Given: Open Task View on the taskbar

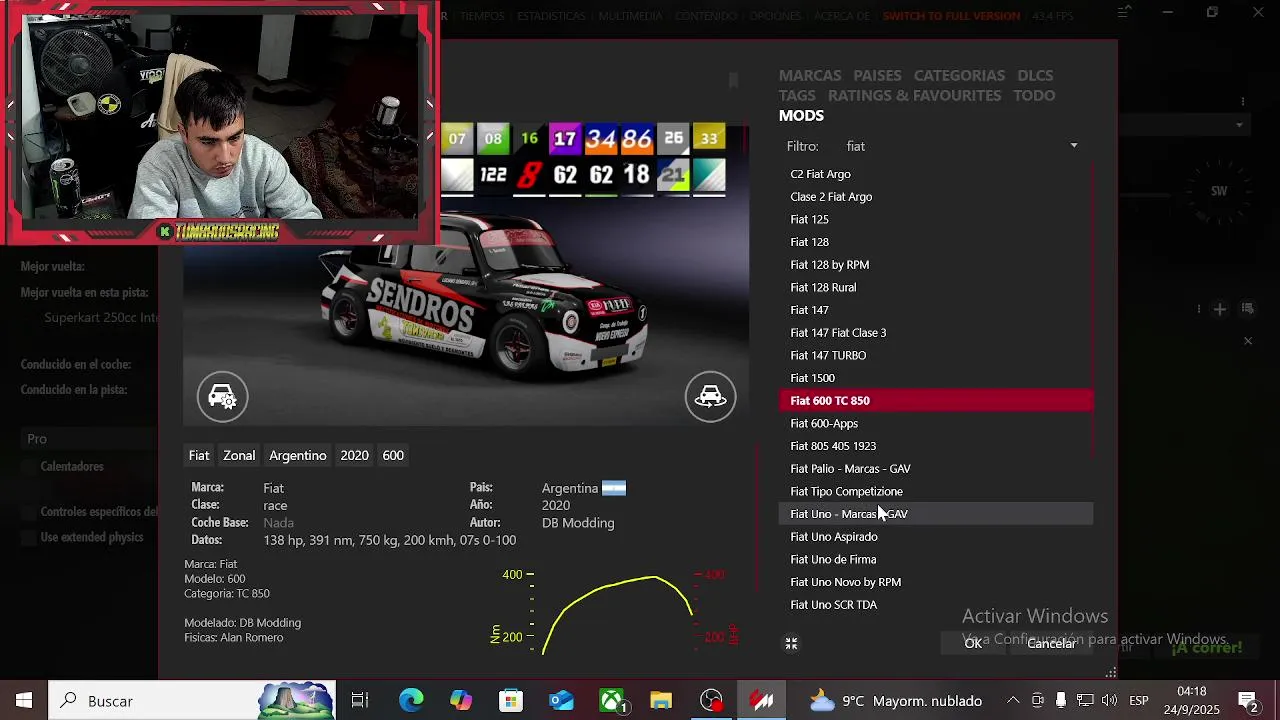Looking at the screenshot, I should click(360, 701).
